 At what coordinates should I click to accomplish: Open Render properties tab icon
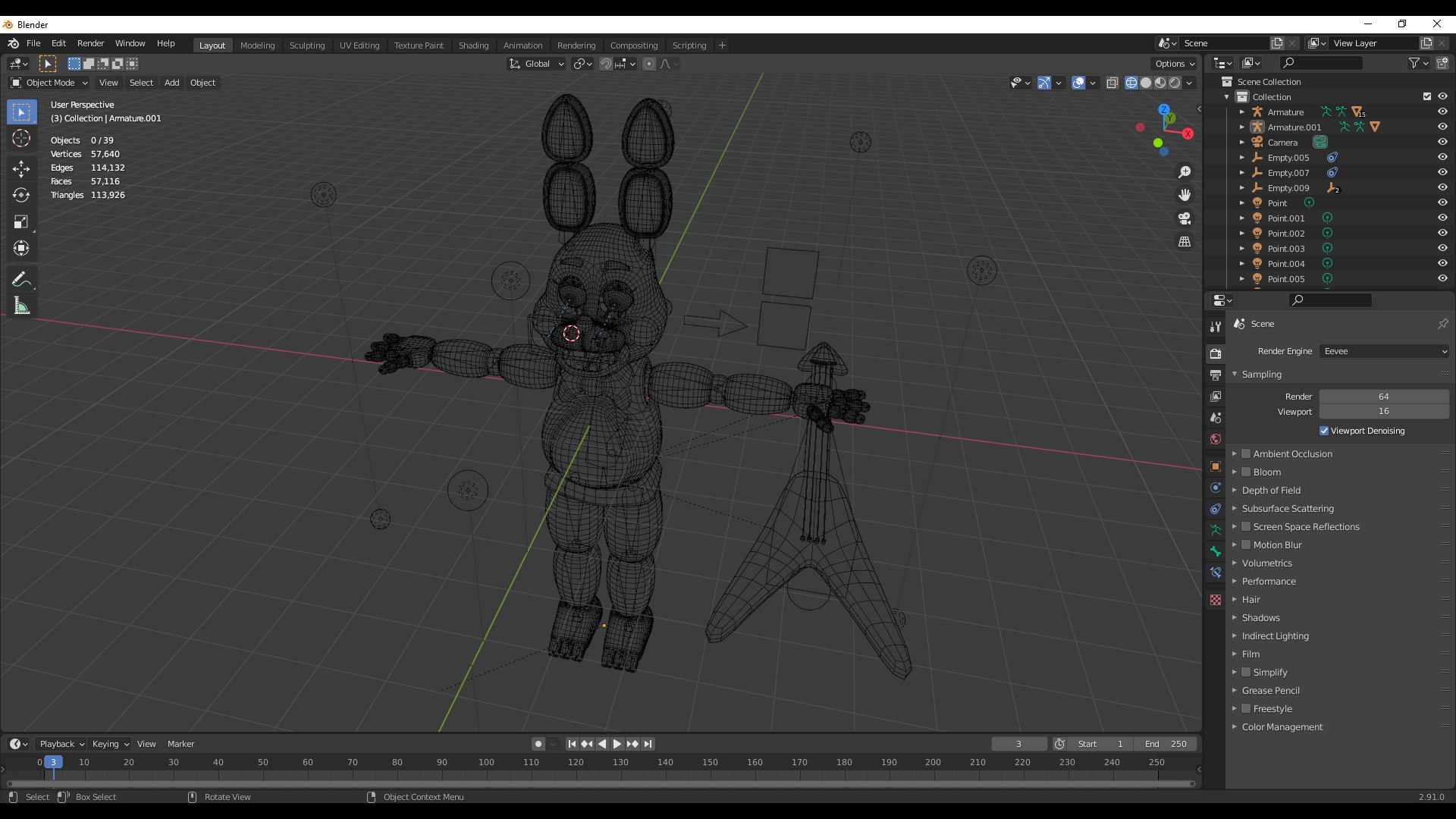[x=1216, y=353]
